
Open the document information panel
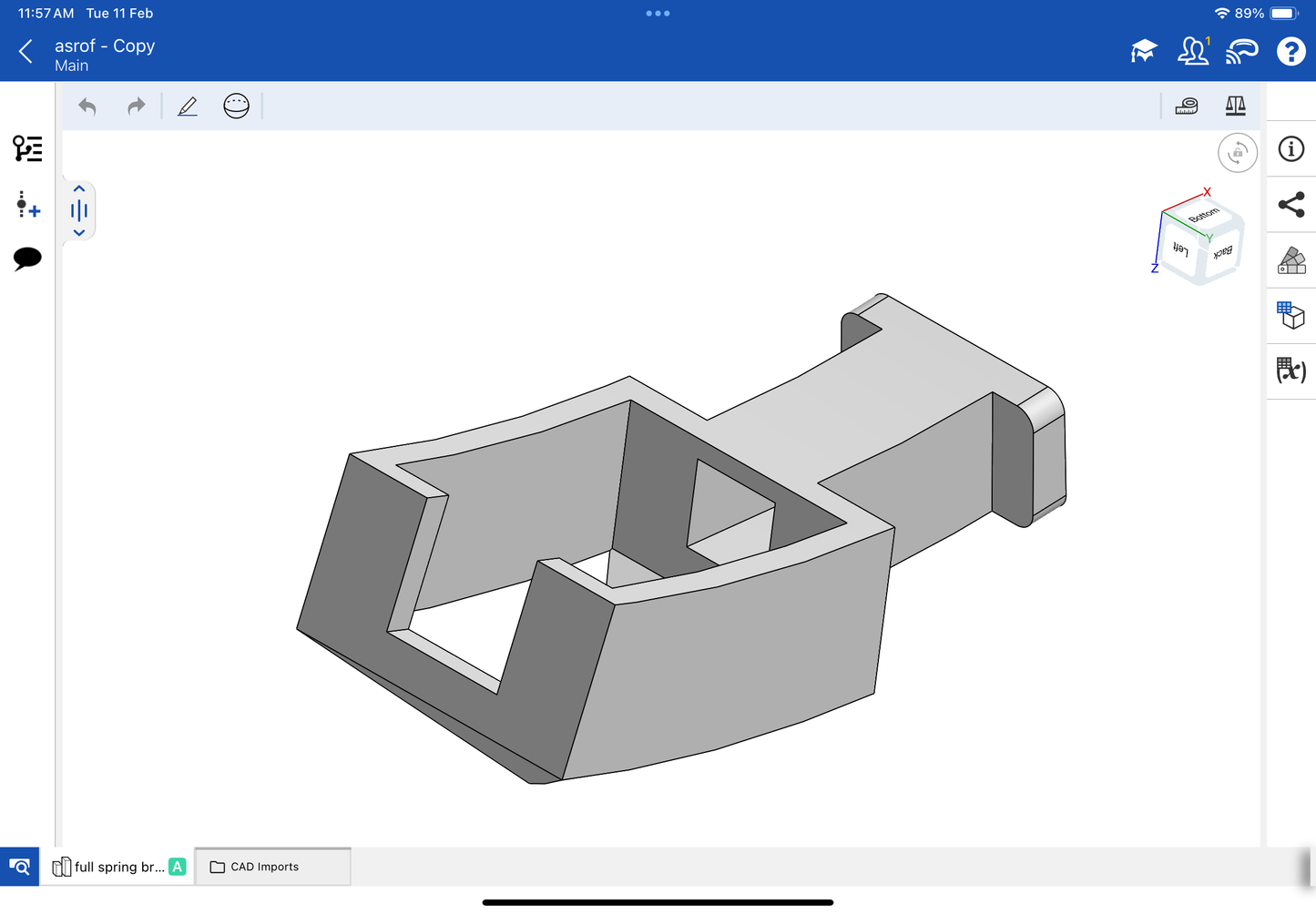pyautogui.click(x=1290, y=149)
